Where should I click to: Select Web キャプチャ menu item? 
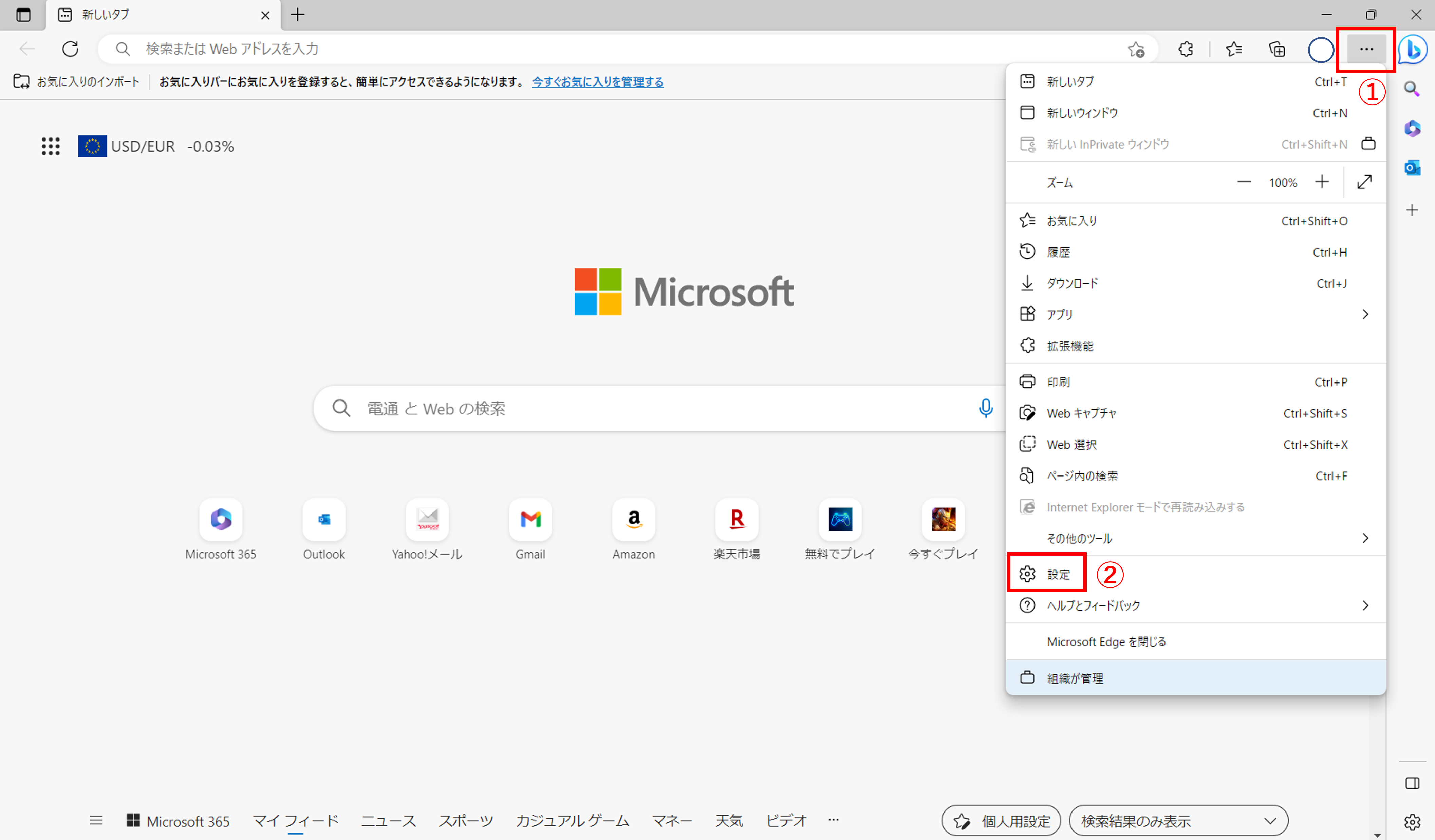(x=1195, y=413)
